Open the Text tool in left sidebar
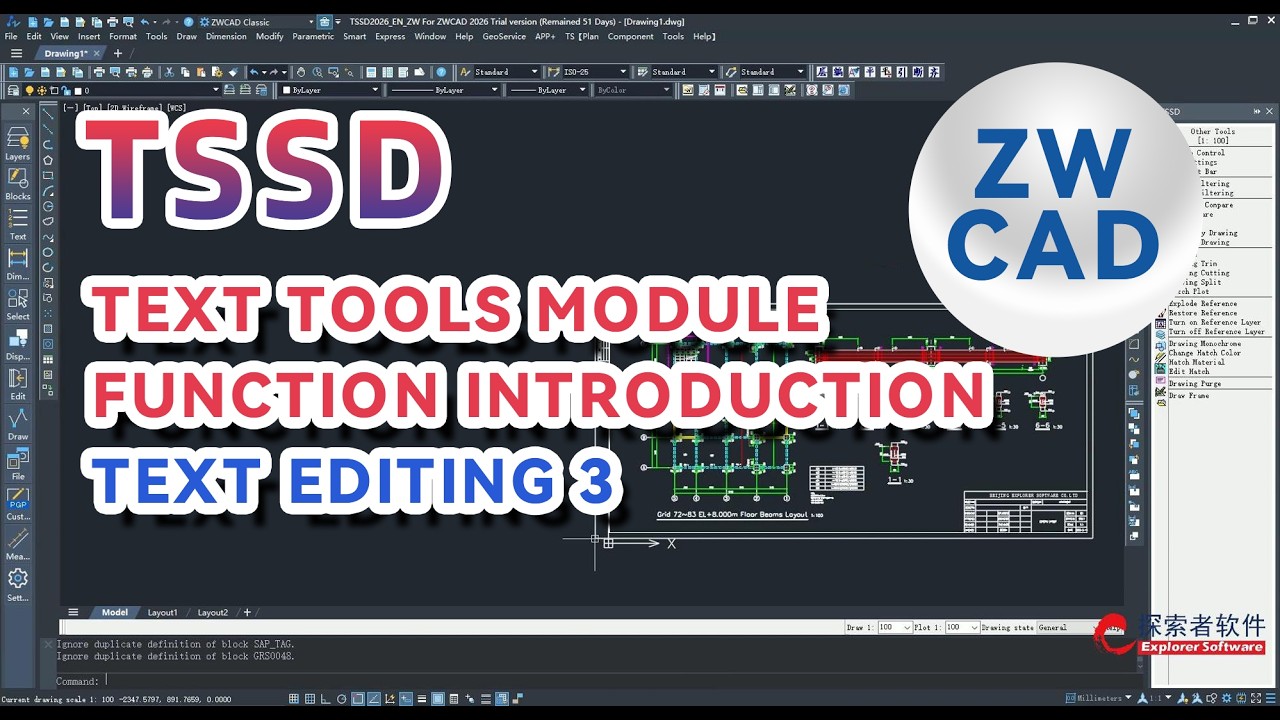Image resolution: width=1280 pixels, height=720 pixels. click(18, 224)
